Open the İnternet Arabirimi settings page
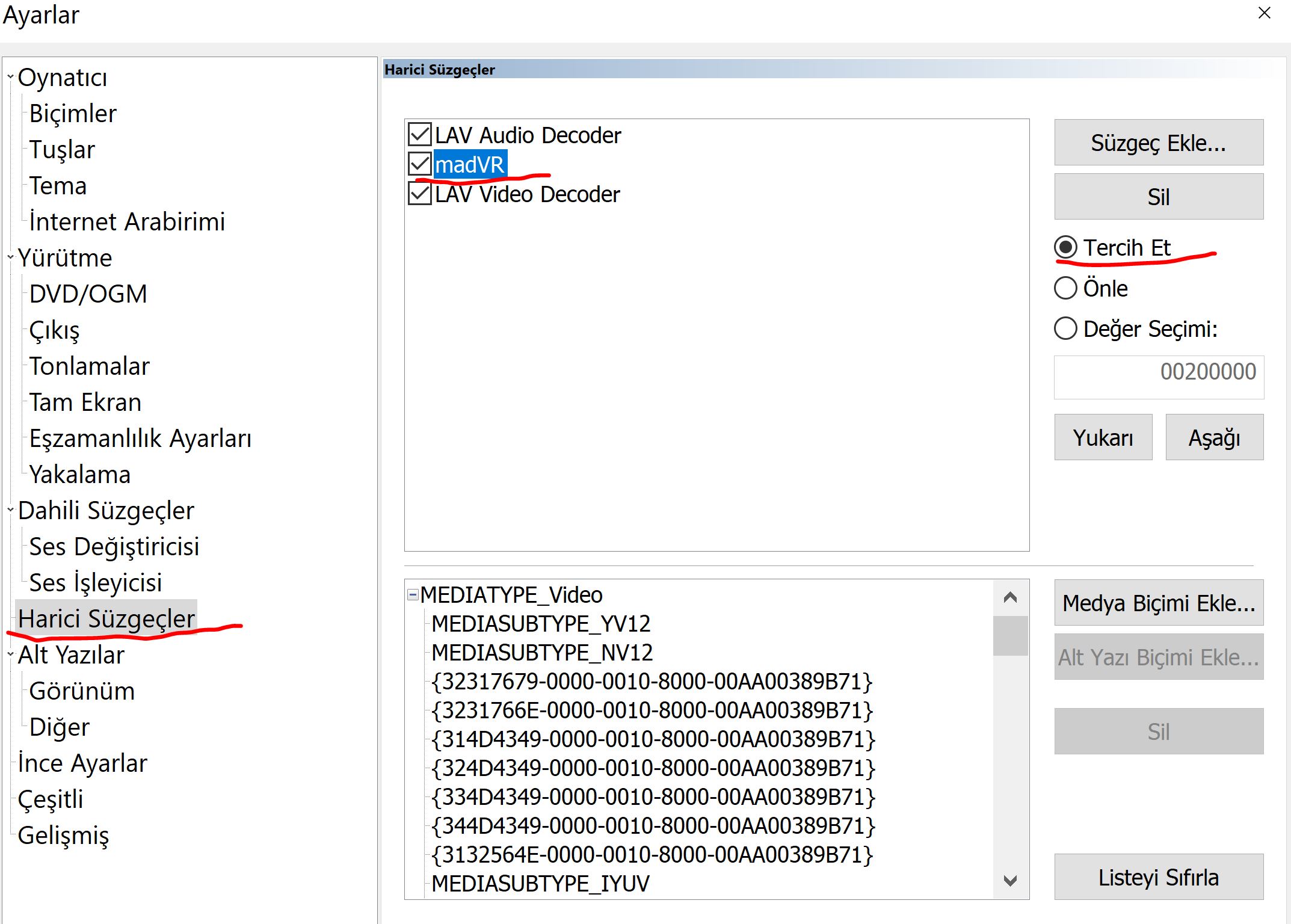Viewport: 1291px width, 924px height. 127,221
